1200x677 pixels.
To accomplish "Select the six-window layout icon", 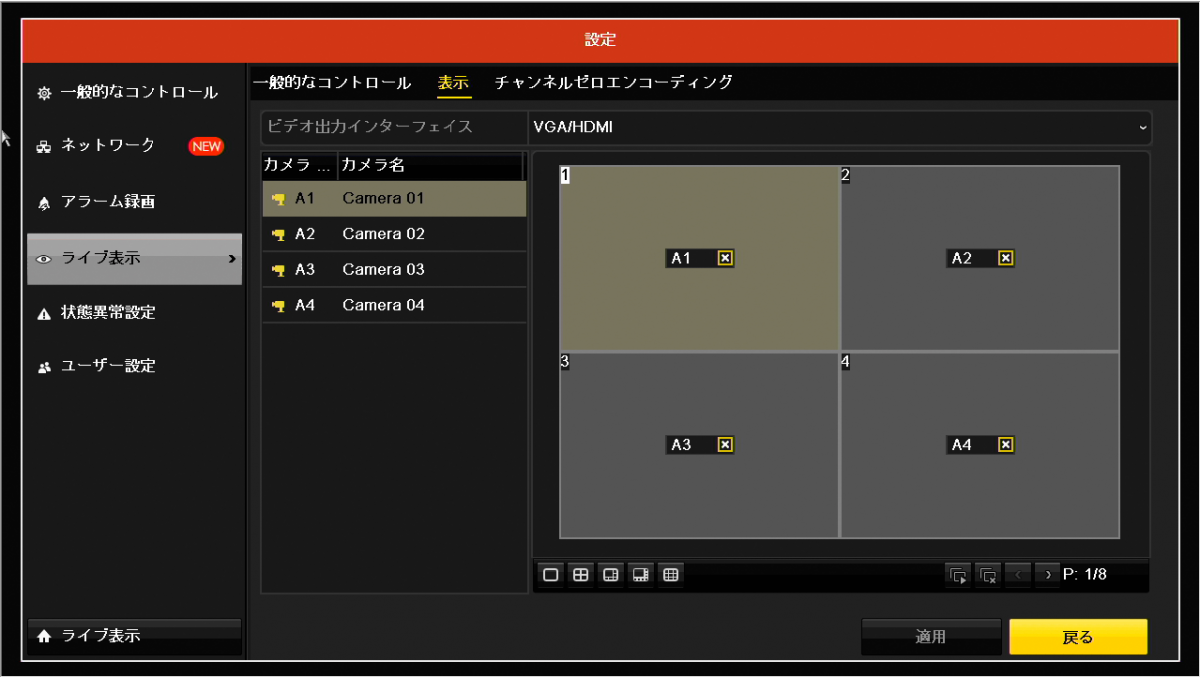I will [x=610, y=574].
